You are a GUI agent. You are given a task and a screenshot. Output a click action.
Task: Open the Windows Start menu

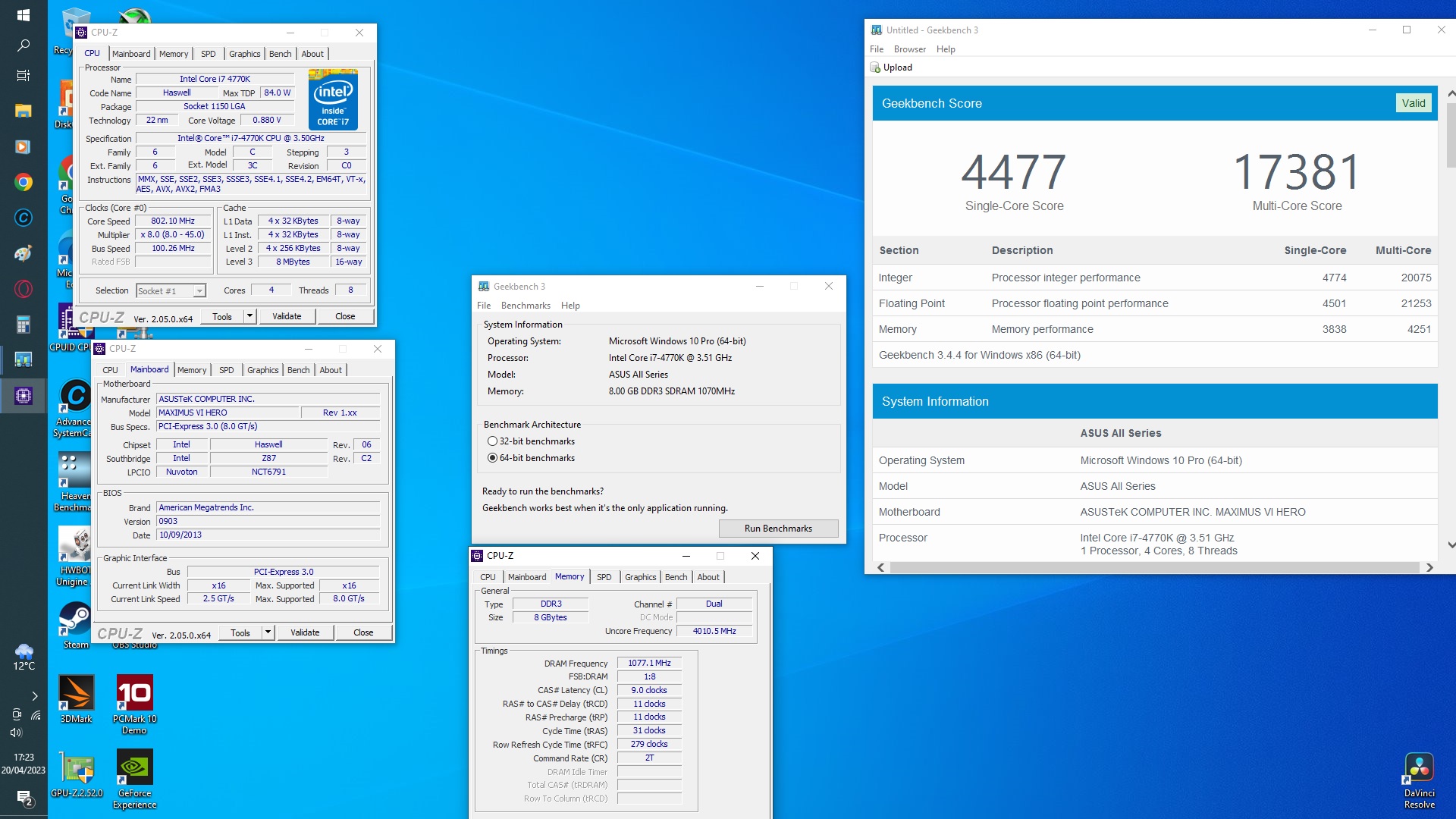pyautogui.click(x=23, y=15)
